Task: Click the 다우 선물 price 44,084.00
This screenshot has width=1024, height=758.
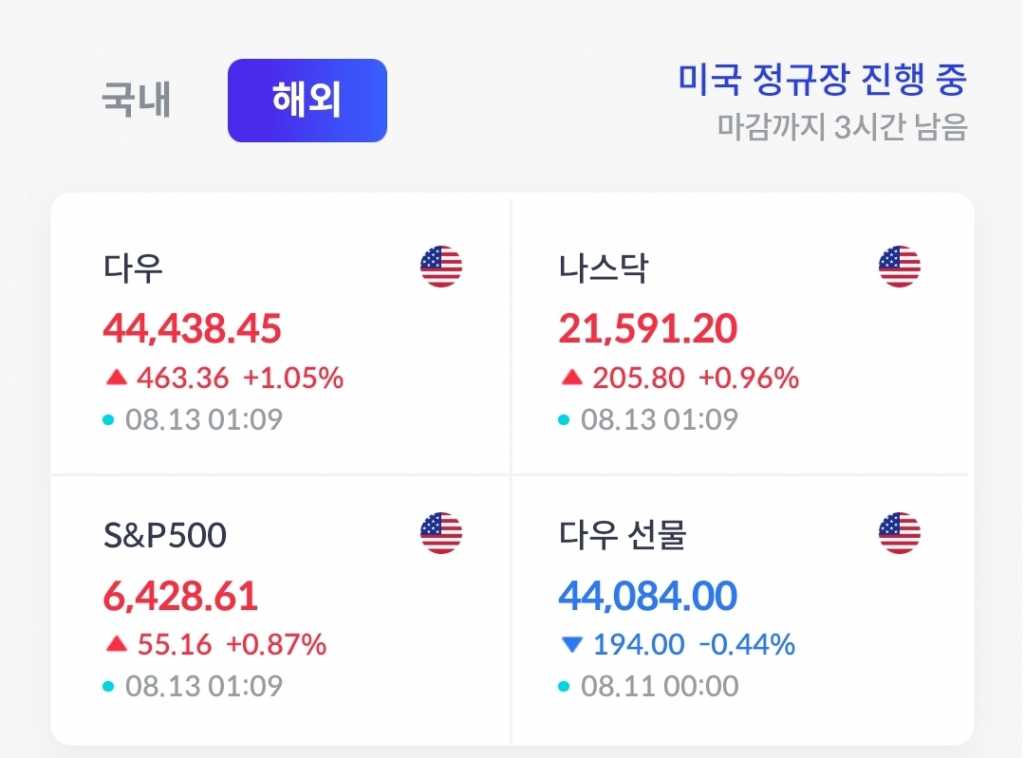Action: (648, 596)
